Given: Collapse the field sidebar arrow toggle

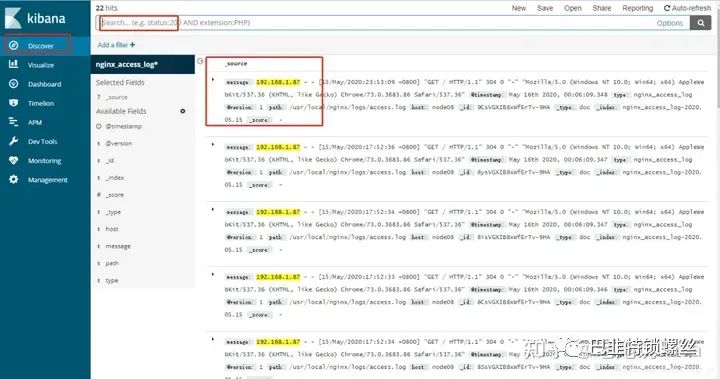Looking at the screenshot, I should (x=200, y=61).
